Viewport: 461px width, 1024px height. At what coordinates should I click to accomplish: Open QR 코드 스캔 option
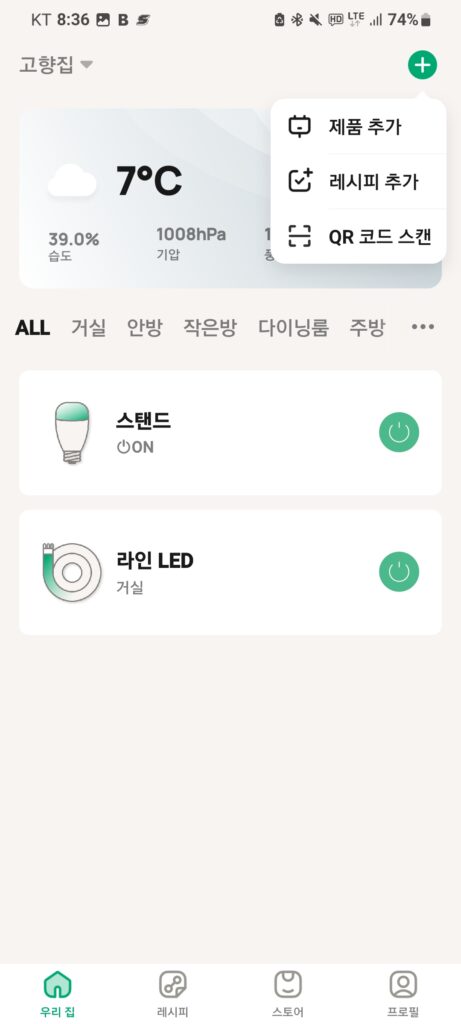[358, 236]
